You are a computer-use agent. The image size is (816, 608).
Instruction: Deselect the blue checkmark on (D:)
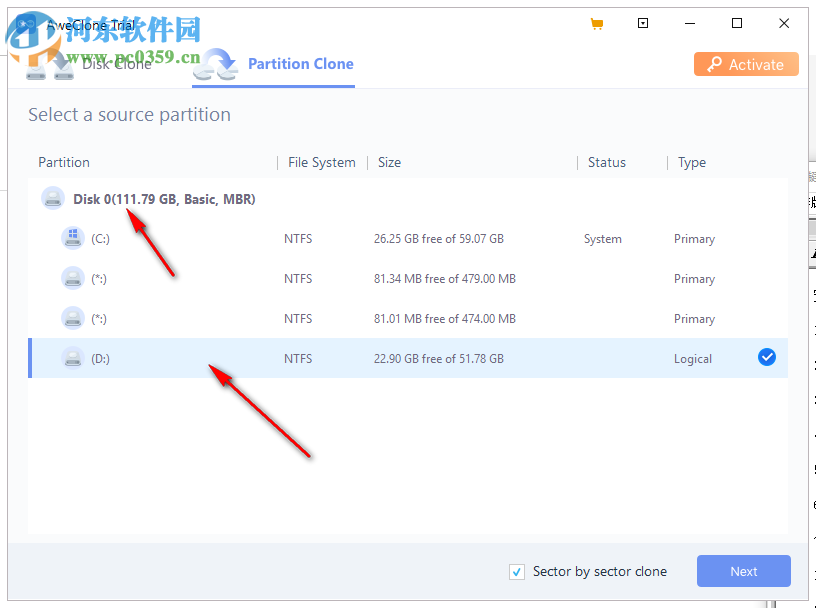766,356
